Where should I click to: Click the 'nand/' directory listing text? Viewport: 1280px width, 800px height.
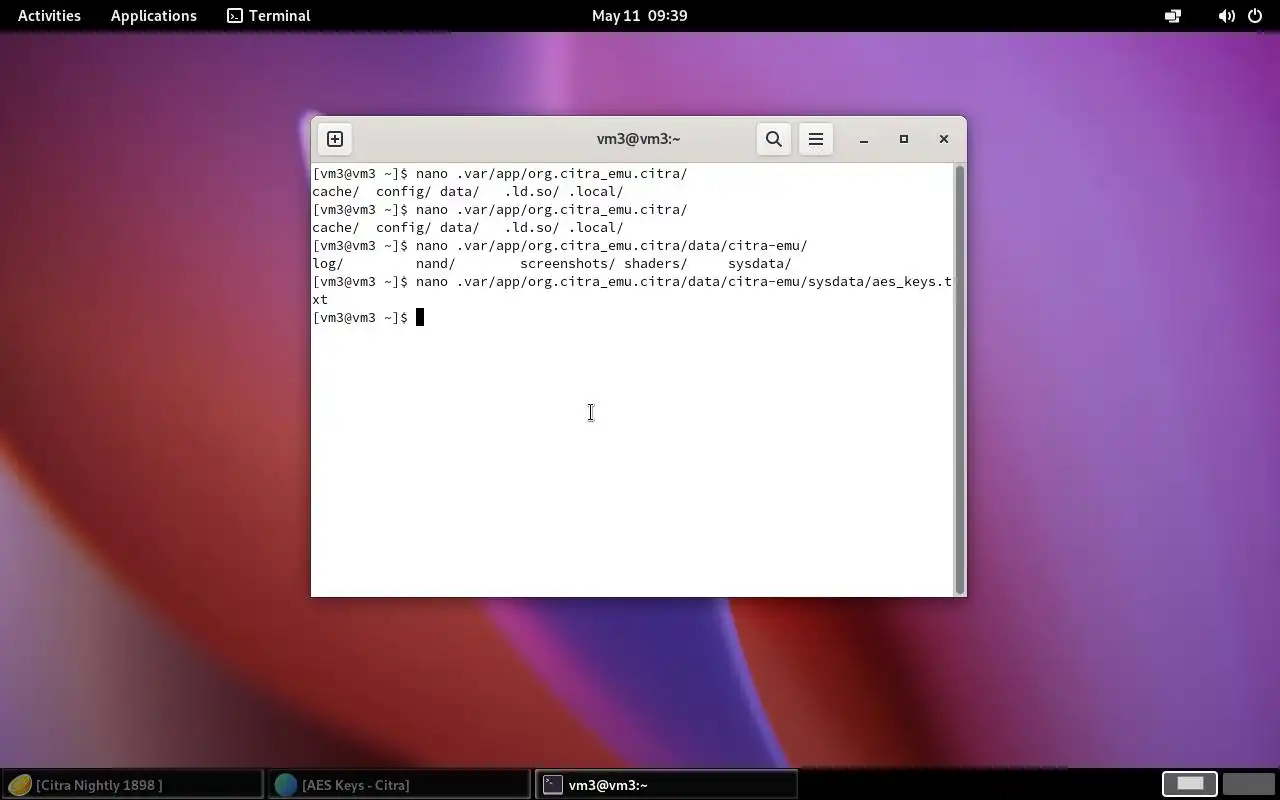tap(436, 264)
